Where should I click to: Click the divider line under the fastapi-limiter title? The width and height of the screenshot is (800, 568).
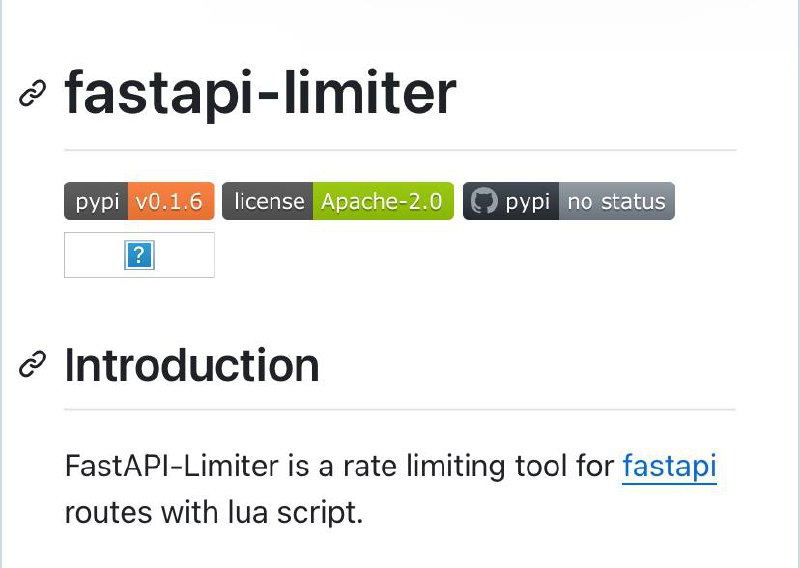point(400,150)
